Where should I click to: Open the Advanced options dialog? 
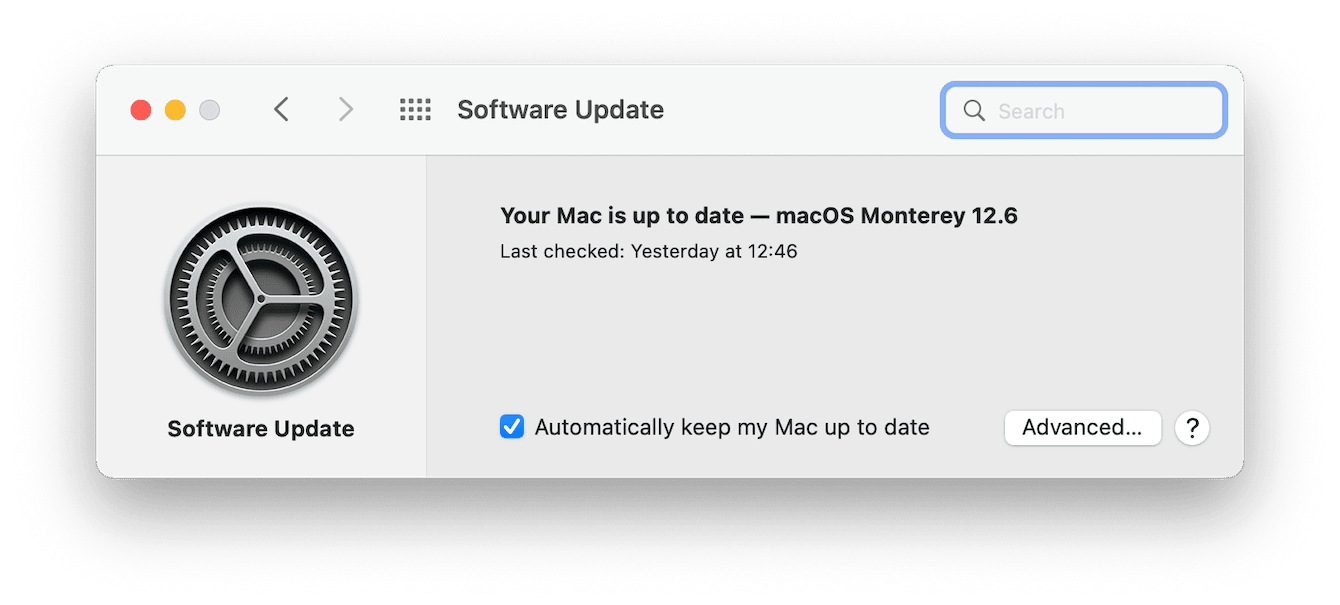[1082, 427]
